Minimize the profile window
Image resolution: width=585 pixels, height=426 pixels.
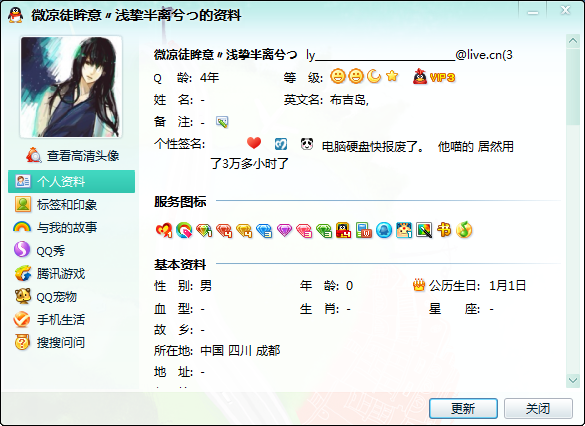tap(533, 13)
